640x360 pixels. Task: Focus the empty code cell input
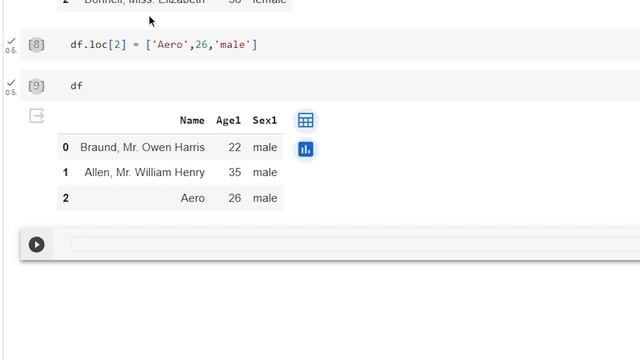tap(355, 244)
